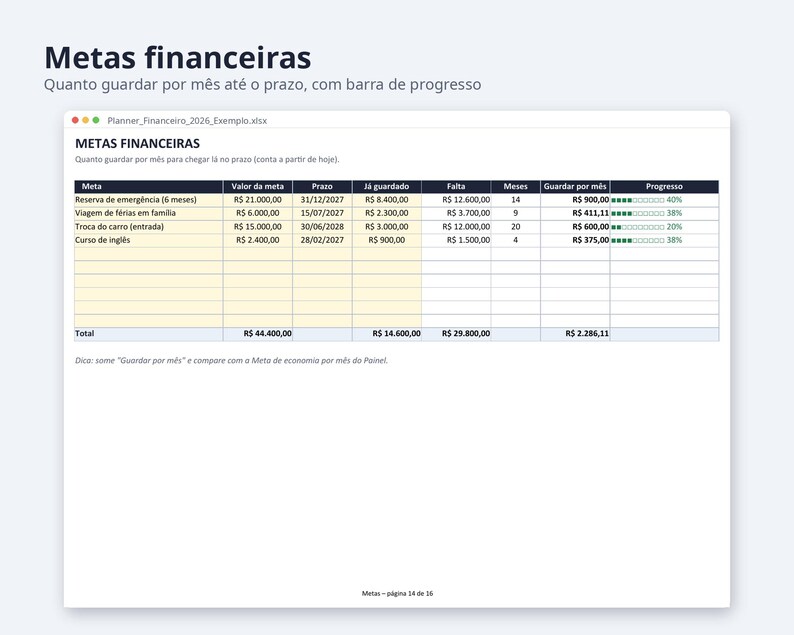The width and height of the screenshot is (794, 635).
Task: Select the Valor da meta column header
Action: click(258, 186)
